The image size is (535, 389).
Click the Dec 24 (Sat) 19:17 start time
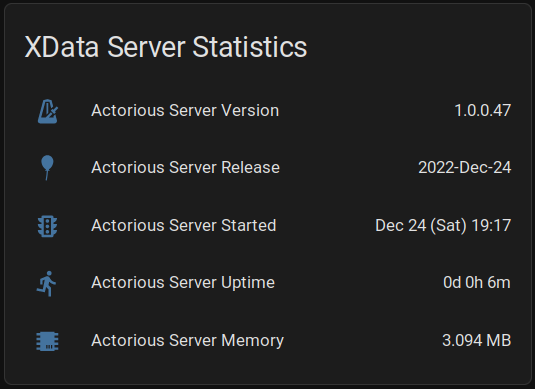[443, 226]
